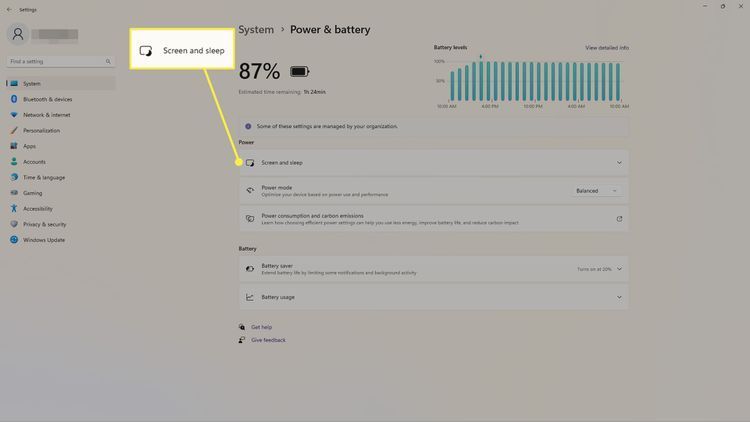Expand the Screen and sleep section
750x422 pixels.
tap(432, 162)
